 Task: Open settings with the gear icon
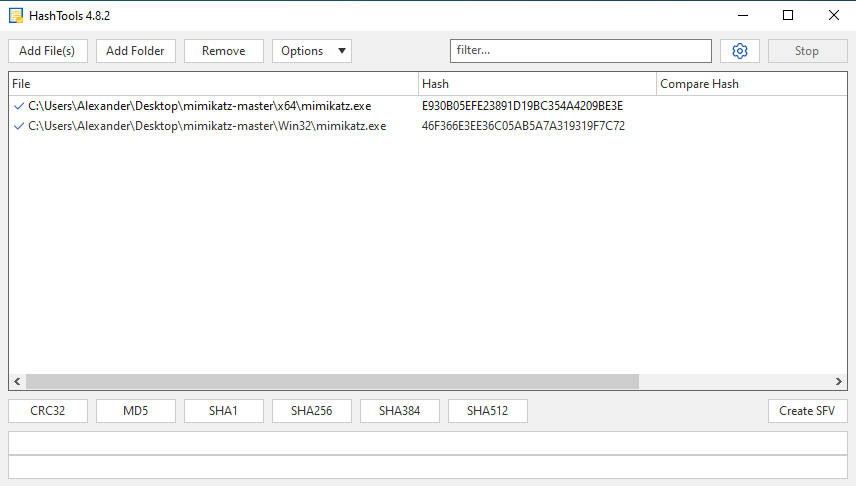pyautogui.click(x=740, y=51)
